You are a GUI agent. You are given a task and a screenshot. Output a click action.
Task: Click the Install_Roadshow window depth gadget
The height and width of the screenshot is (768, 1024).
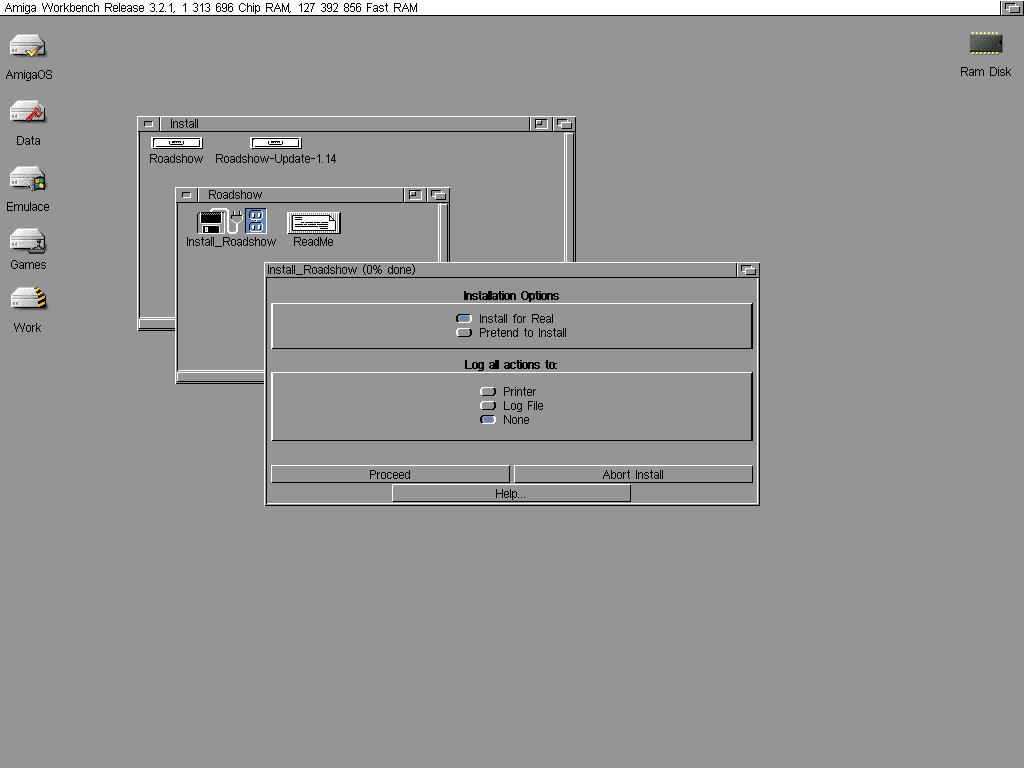pos(747,270)
